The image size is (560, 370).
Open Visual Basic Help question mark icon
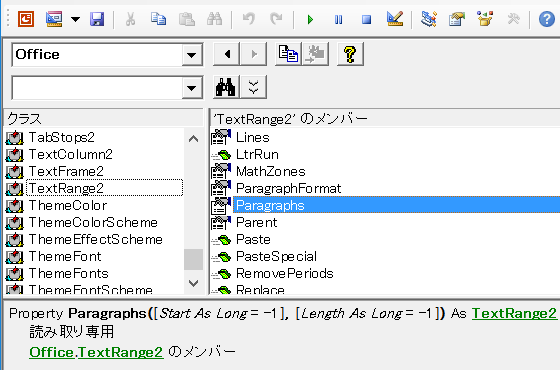pyautogui.click(x=547, y=19)
